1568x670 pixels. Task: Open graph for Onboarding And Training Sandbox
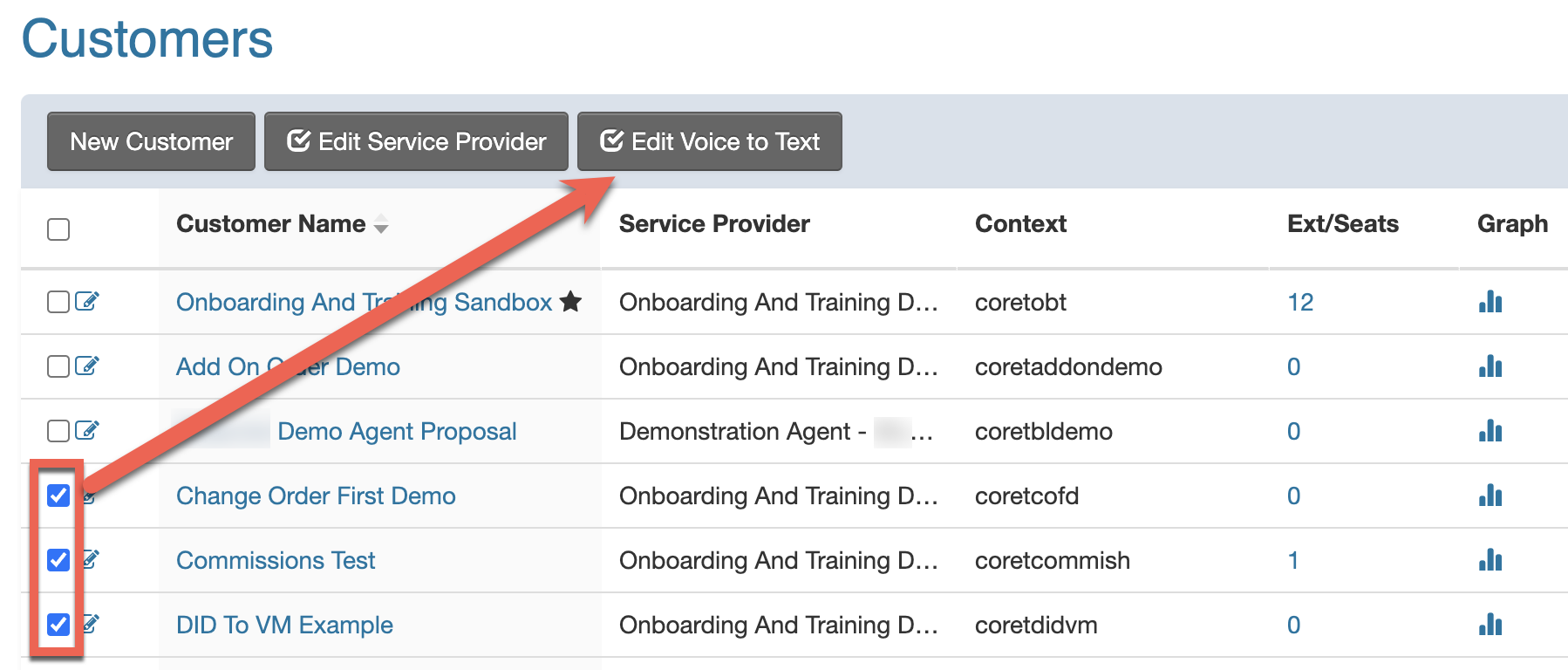1490,302
